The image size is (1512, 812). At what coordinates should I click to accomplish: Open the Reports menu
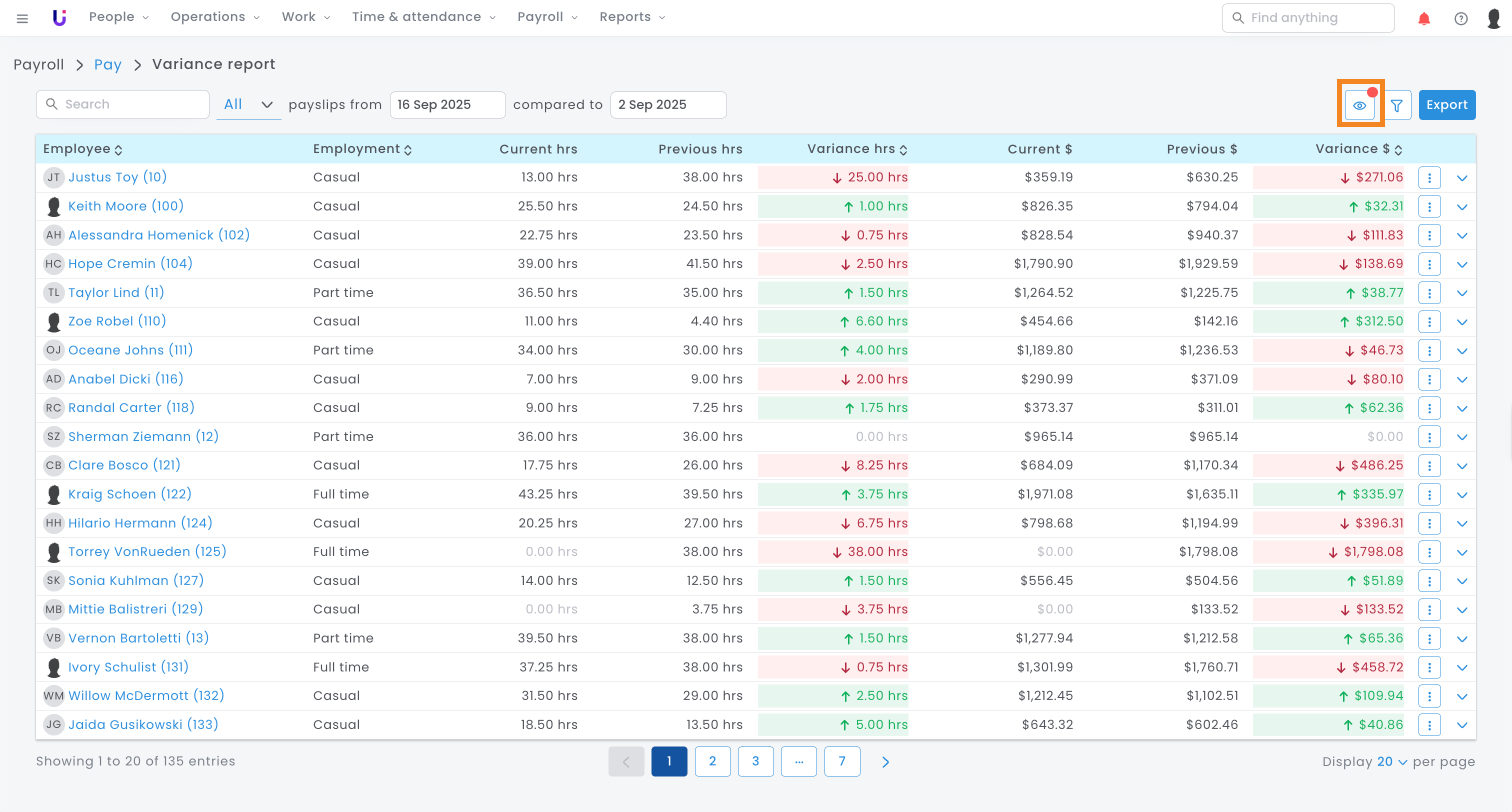pos(631,17)
